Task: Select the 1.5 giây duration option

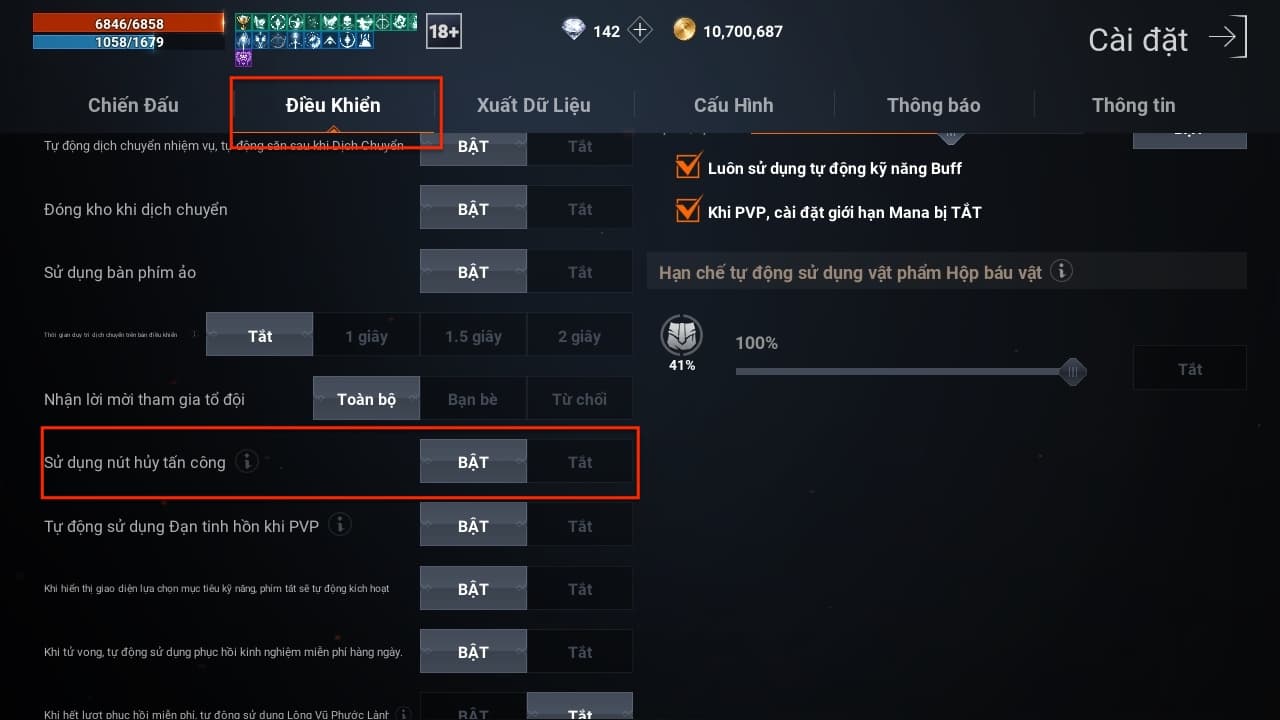Action: tap(473, 336)
